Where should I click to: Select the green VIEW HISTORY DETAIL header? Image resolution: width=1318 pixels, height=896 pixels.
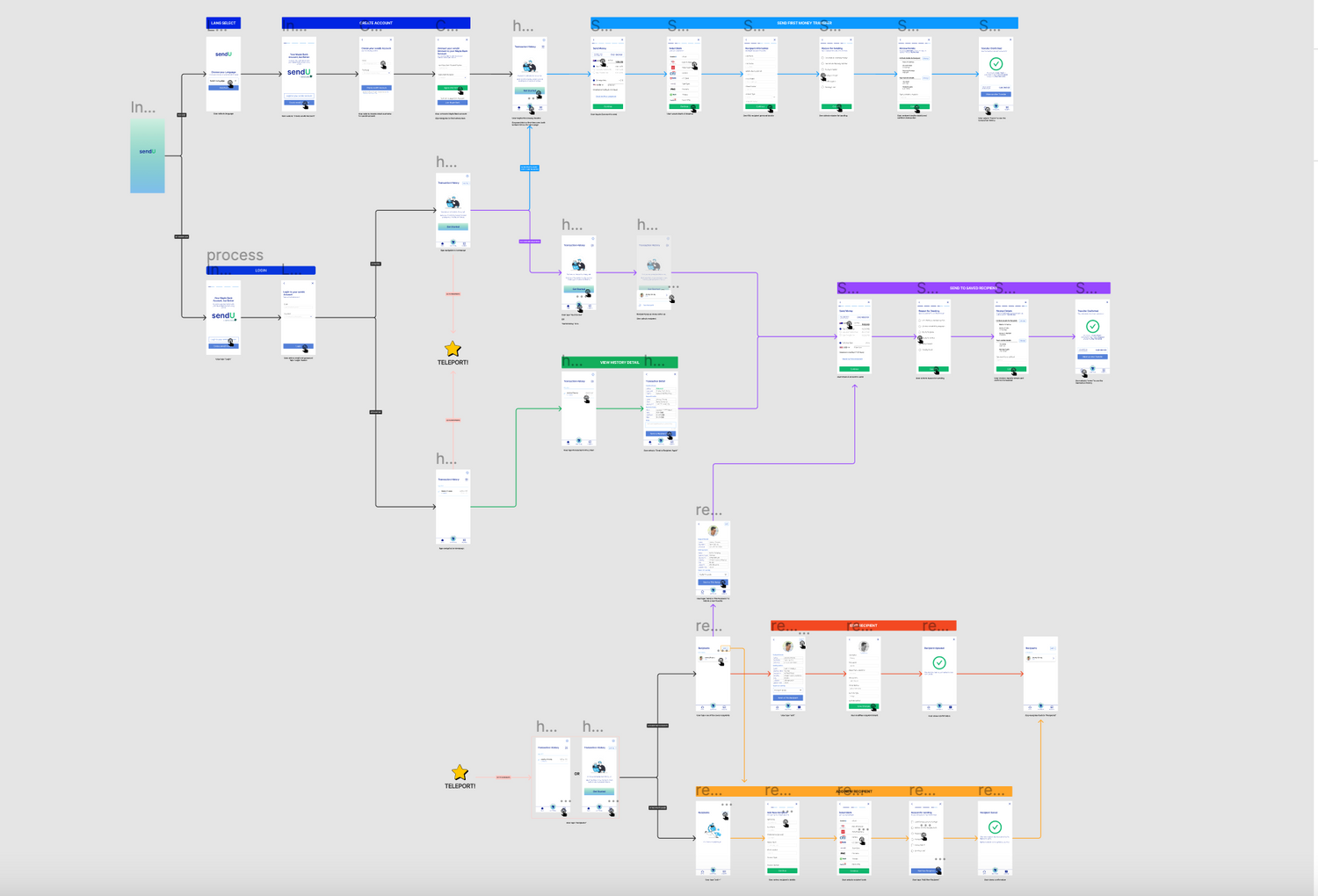coord(619,362)
